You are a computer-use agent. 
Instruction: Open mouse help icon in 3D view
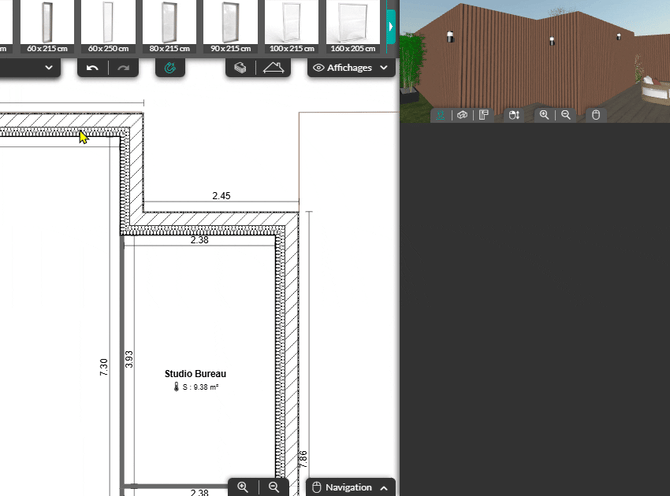[596, 115]
